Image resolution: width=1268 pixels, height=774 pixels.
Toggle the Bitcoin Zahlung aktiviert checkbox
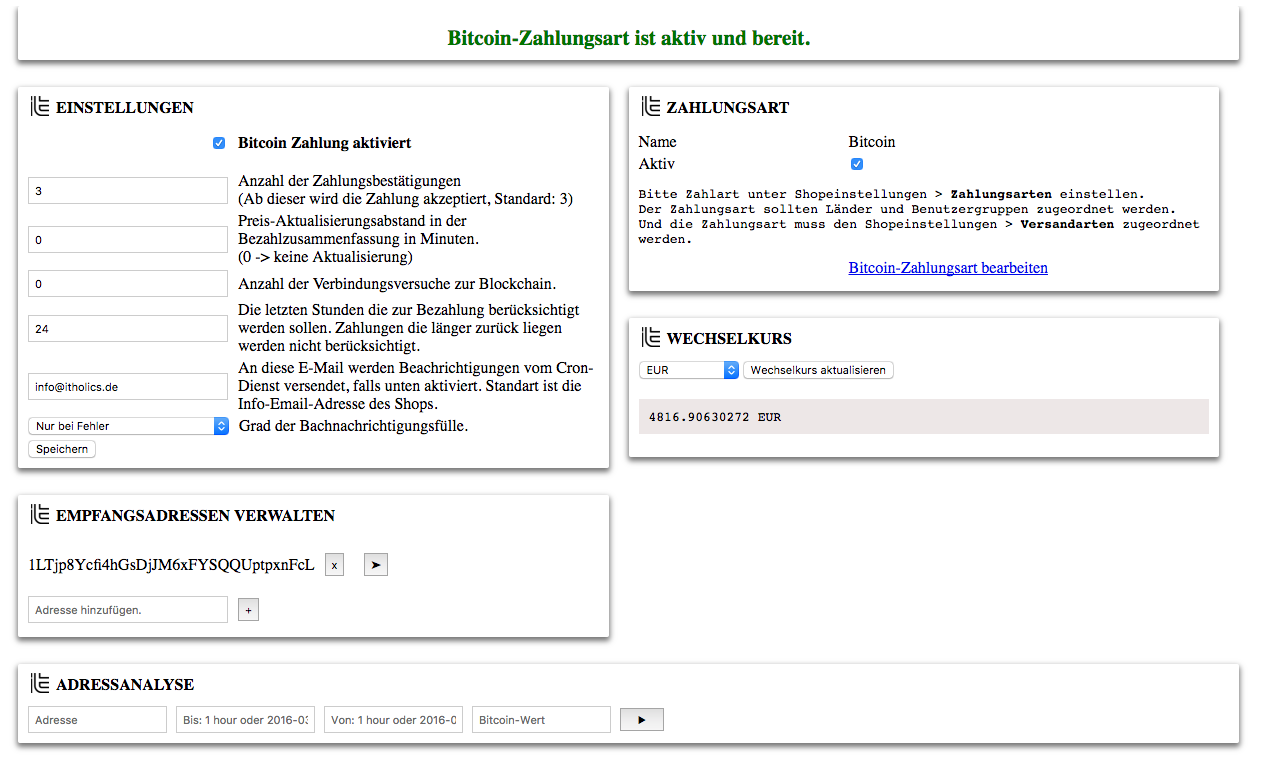click(219, 143)
